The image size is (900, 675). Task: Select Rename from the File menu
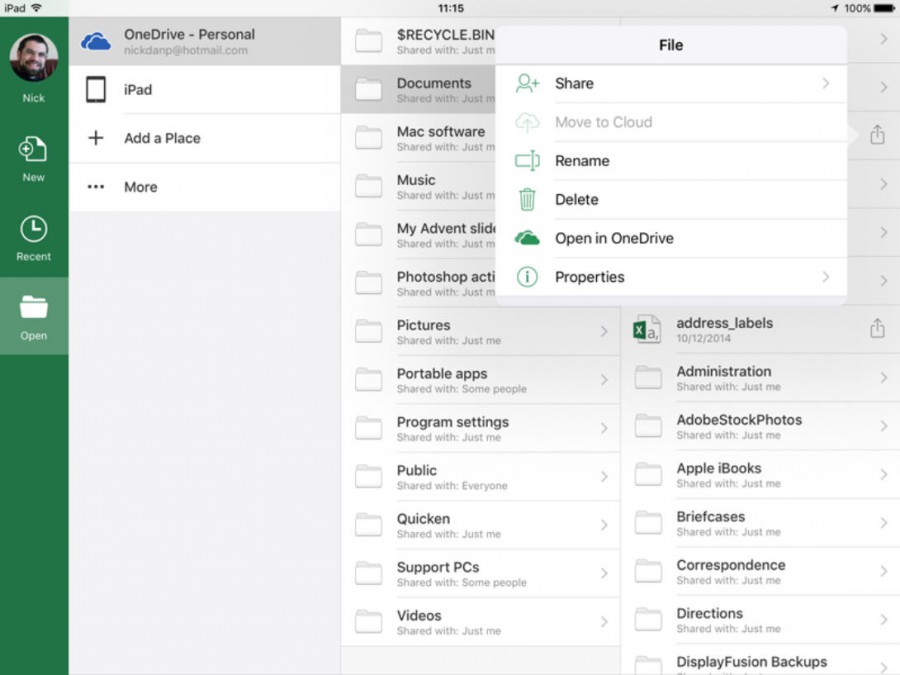click(583, 161)
